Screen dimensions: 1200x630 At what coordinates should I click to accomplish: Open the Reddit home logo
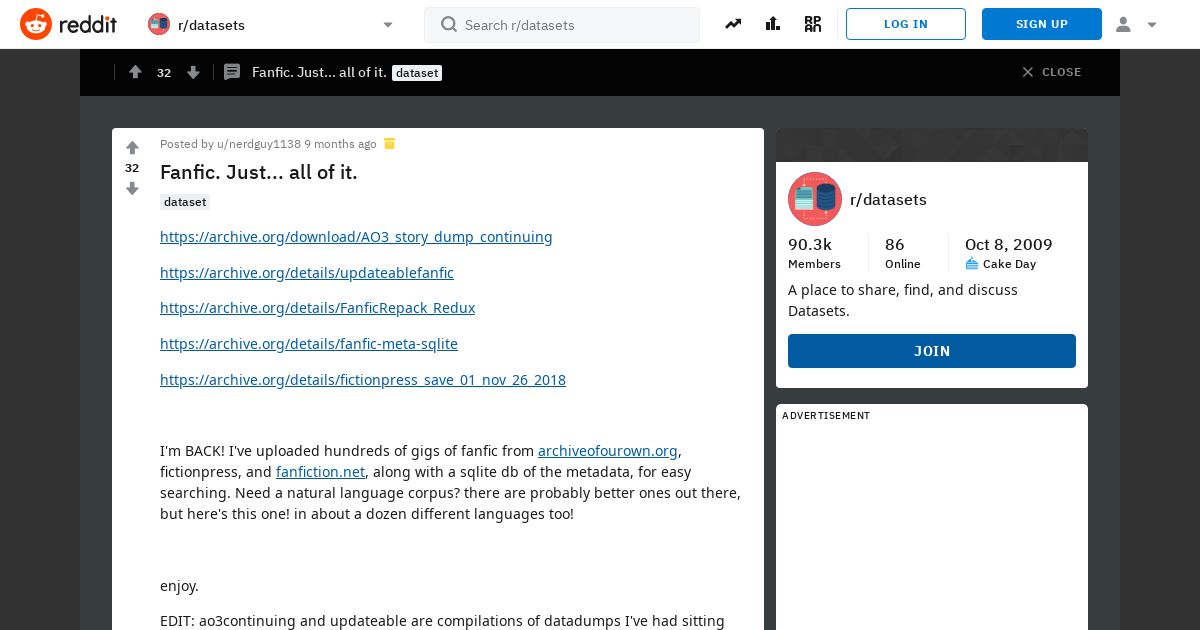[x=68, y=24]
